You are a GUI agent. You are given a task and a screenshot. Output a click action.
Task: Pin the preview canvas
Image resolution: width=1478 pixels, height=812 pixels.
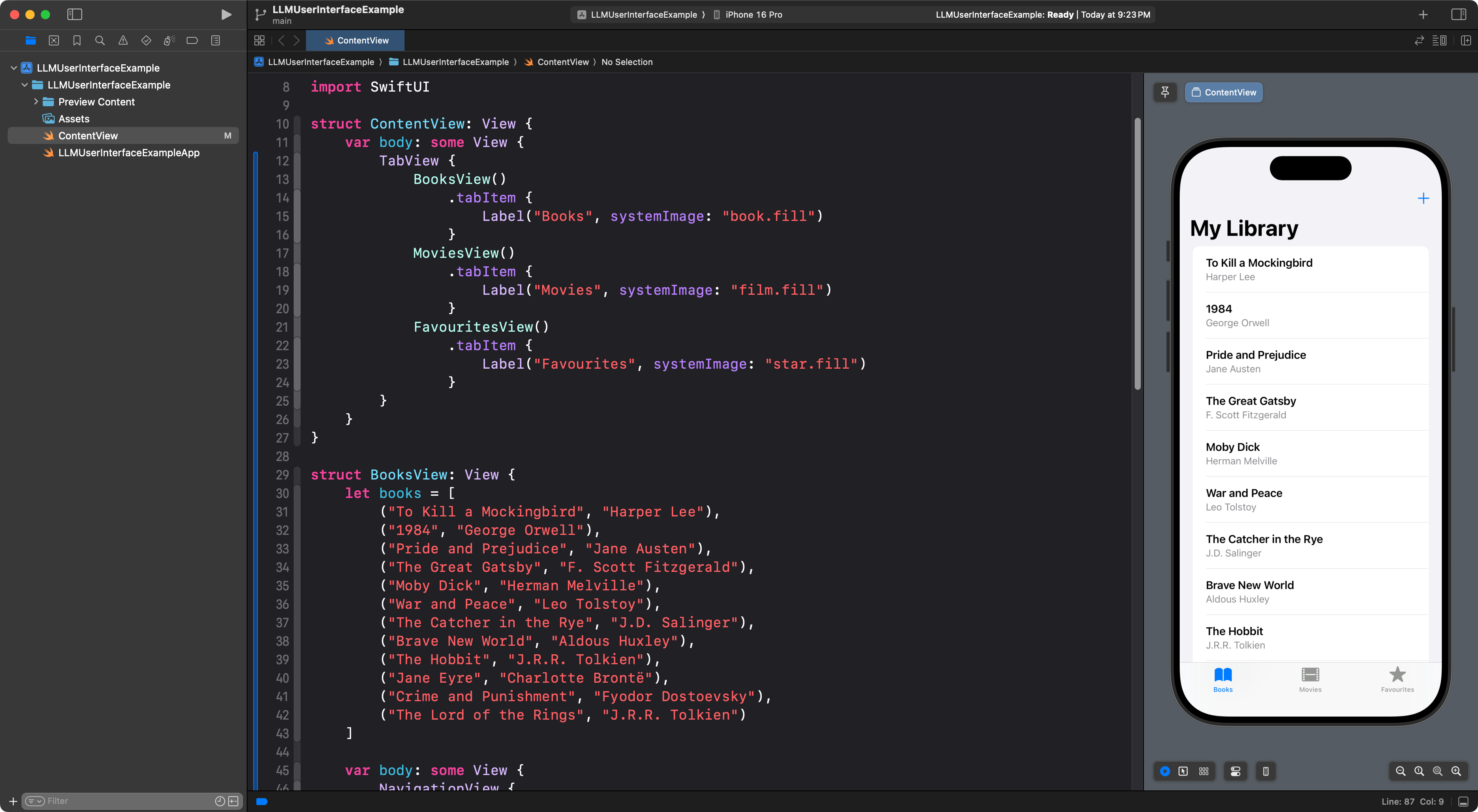coord(1165,92)
